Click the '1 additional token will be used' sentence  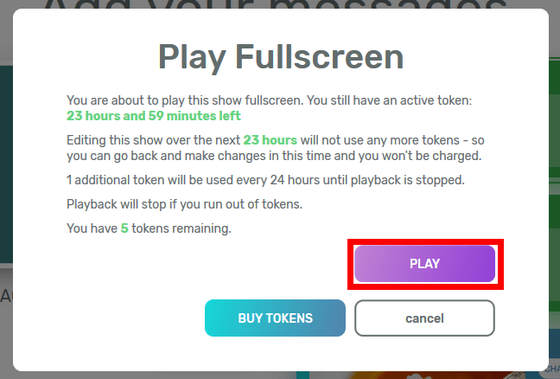(x=265, y=180)
